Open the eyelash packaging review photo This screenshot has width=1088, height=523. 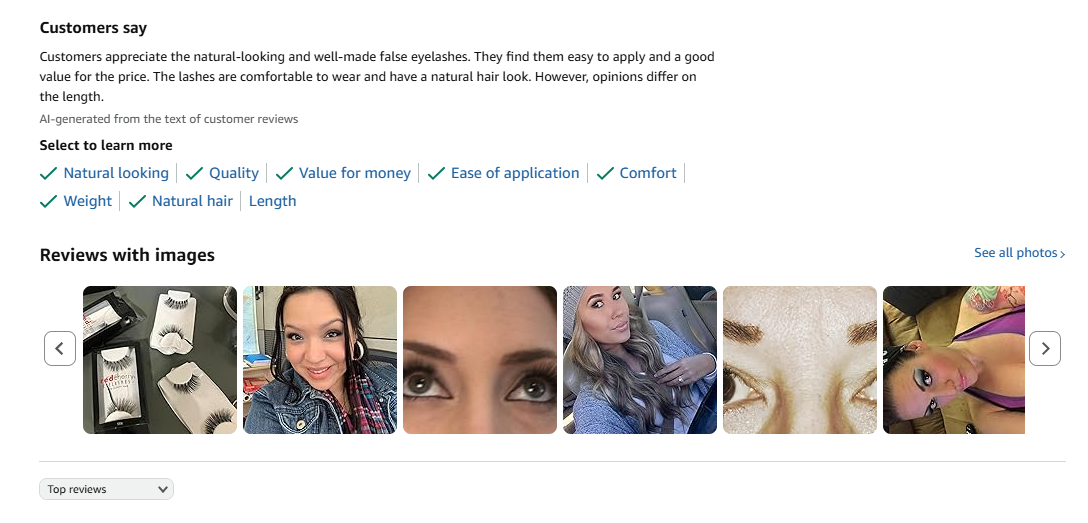tap(160, 360)
